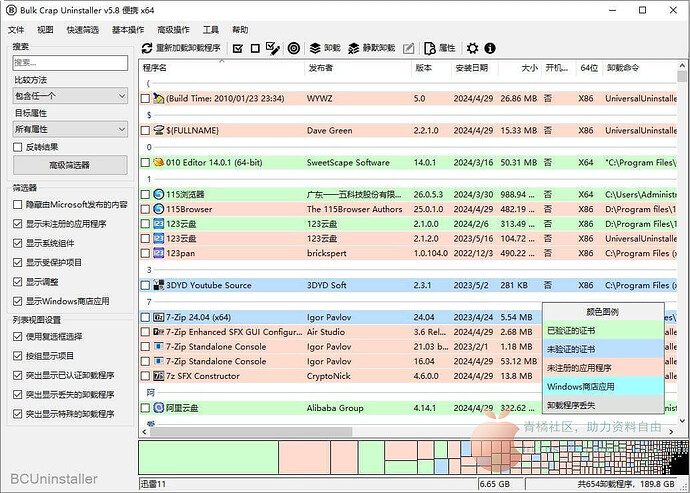
Task: Click the Windows商店应用 cyan legend swatch
Action: [603, 386]
